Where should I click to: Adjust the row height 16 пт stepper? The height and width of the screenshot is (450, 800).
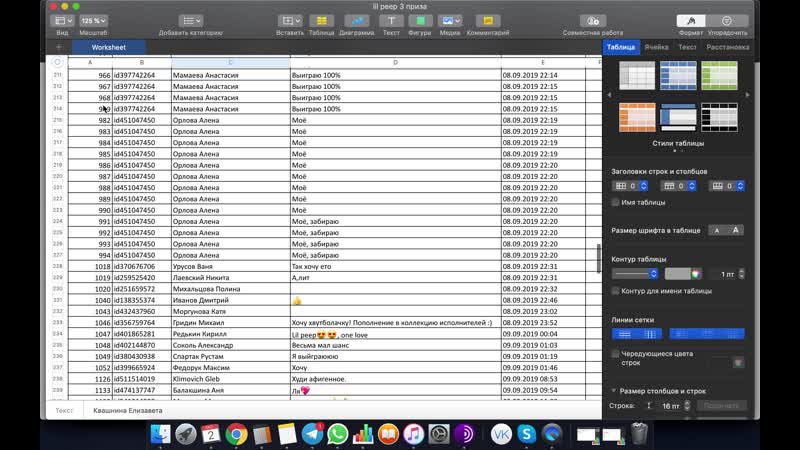pyautogui.click(x=687, y=406)
